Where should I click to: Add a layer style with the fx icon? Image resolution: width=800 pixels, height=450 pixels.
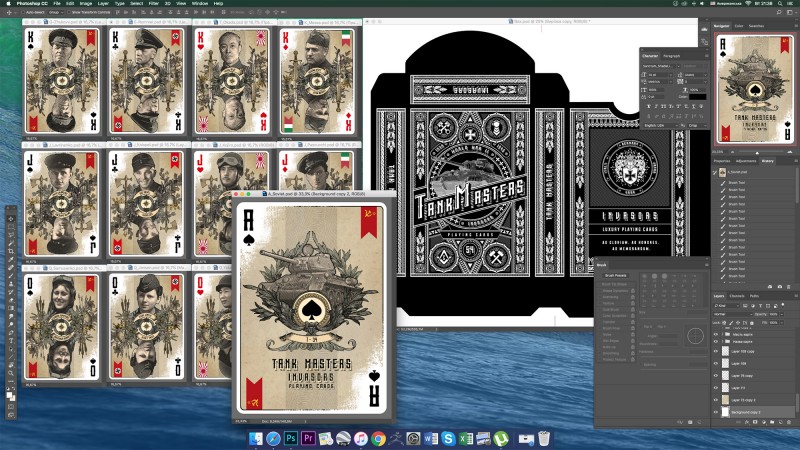point(746,422)
